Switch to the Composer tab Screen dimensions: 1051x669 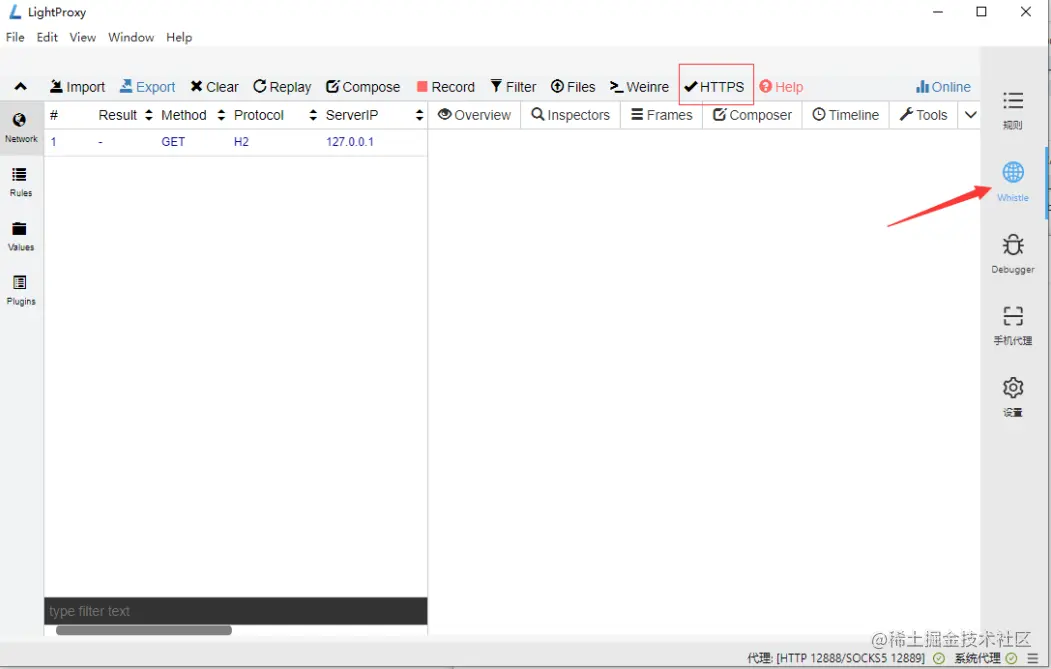coord(752,115)
